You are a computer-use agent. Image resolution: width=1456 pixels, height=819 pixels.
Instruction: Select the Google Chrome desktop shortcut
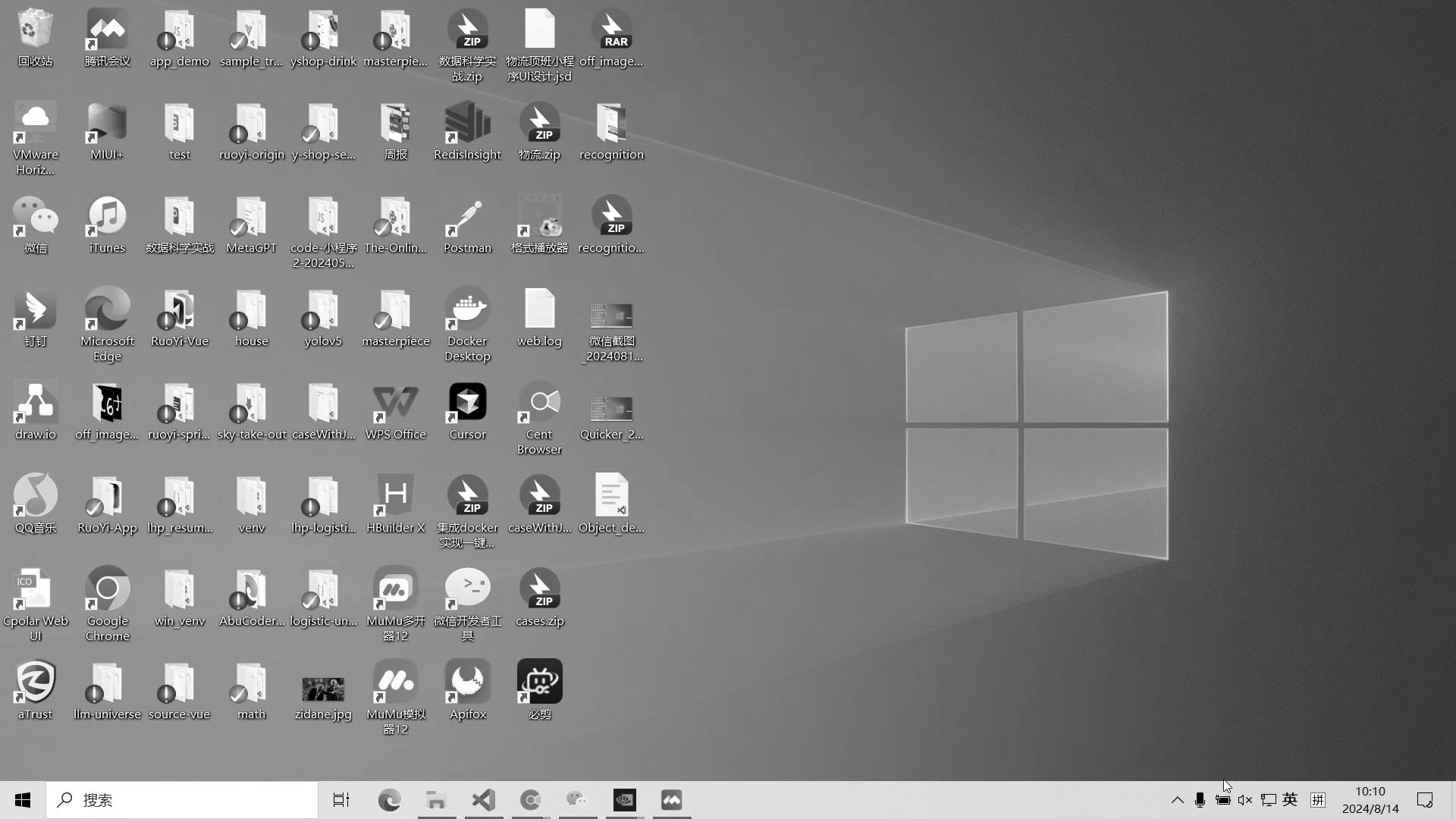pos(107,605)
